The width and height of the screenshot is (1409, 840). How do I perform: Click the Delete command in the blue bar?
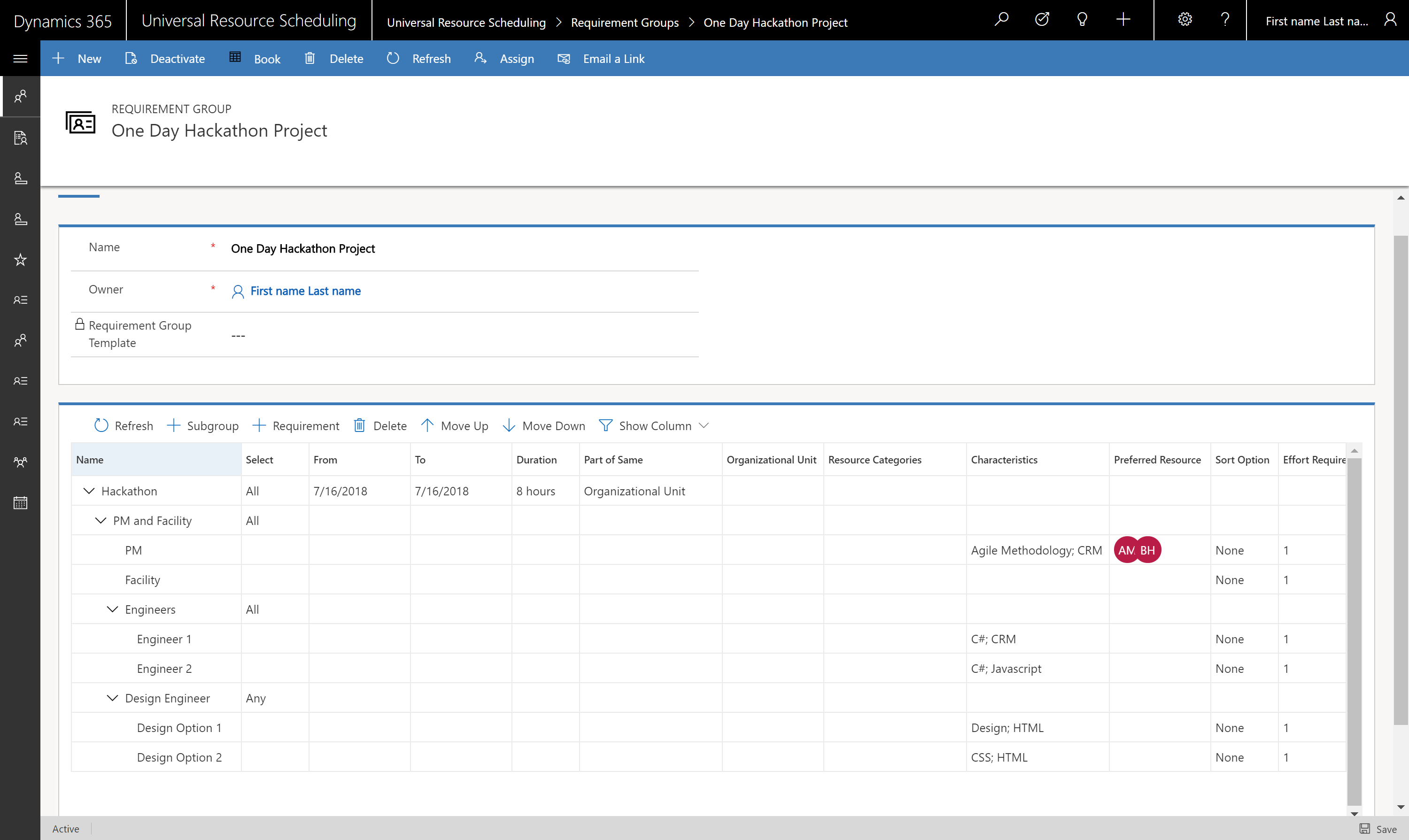tap(334, 58)
